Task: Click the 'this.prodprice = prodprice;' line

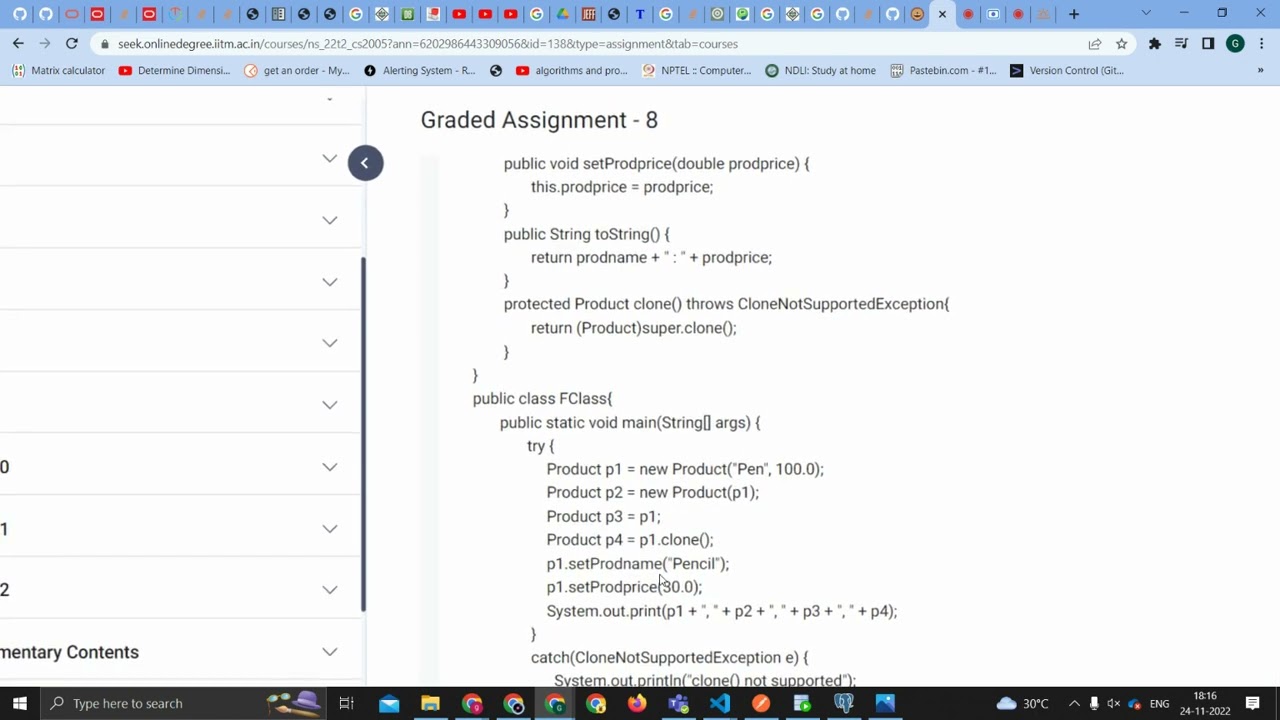Action: [621, 187]
